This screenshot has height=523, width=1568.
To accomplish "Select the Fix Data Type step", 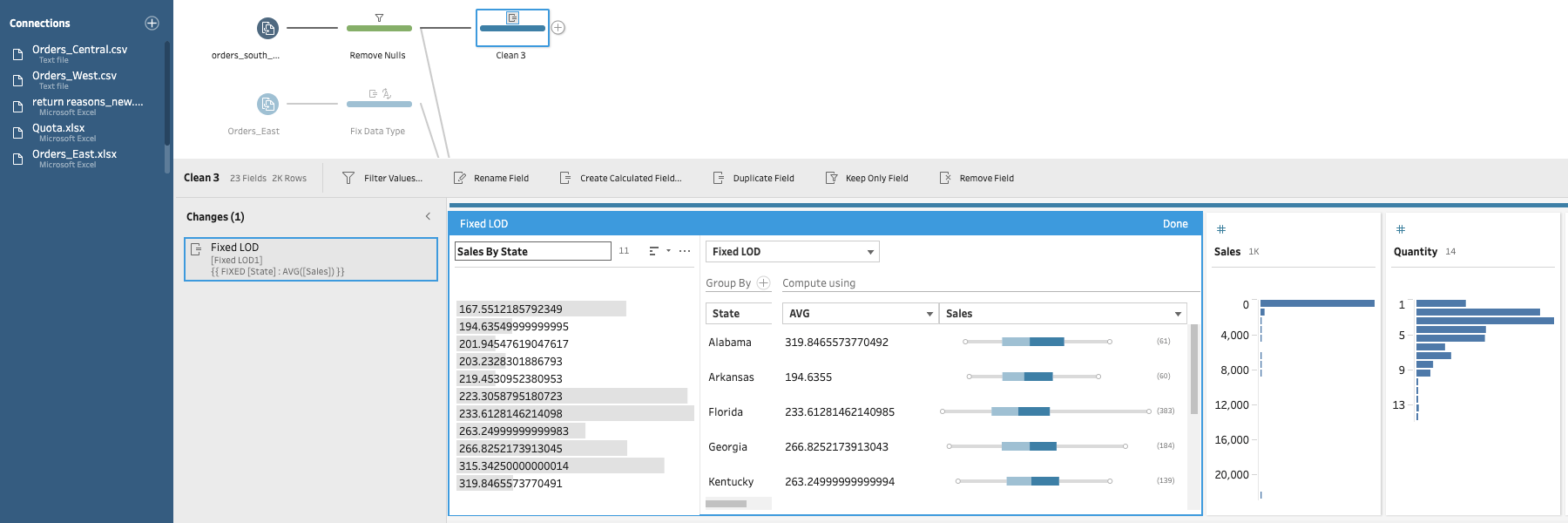I will point(379,105).
